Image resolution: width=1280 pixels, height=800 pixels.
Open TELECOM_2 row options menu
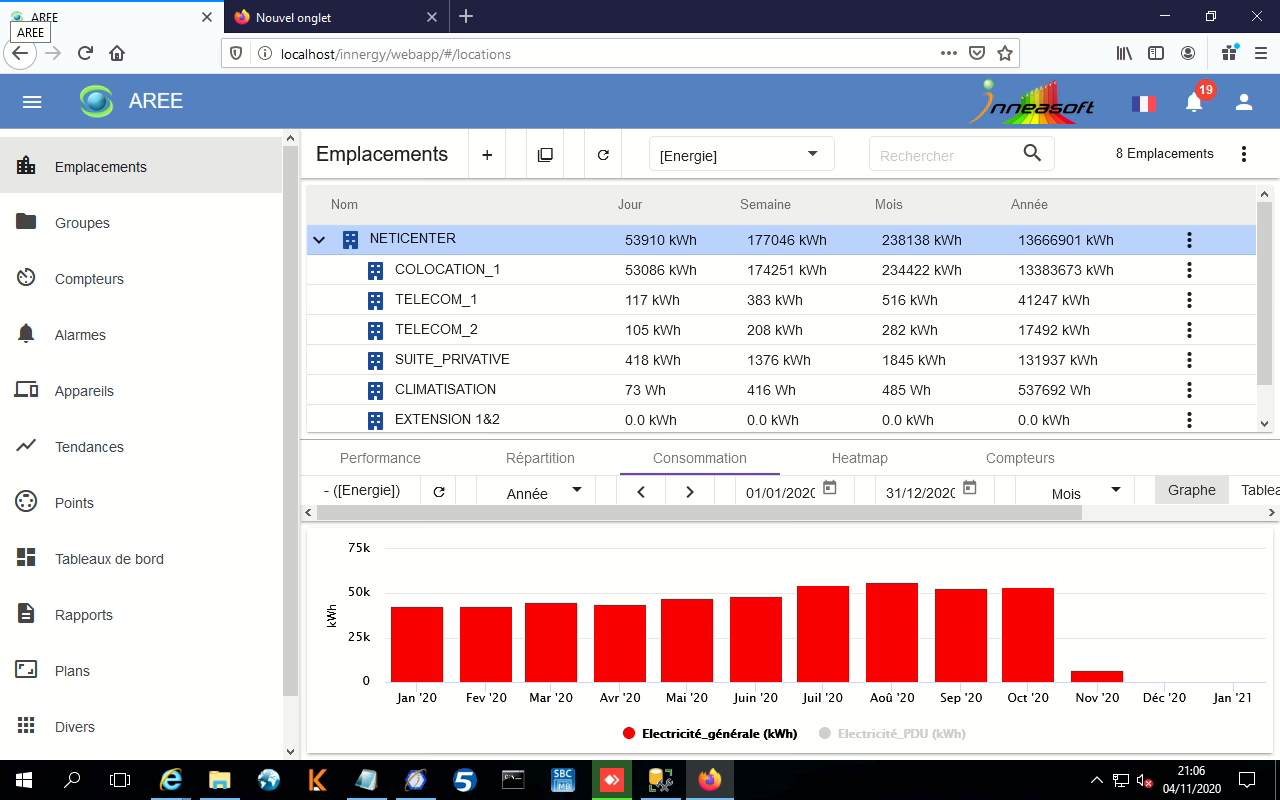click(x=1189, y=330)
